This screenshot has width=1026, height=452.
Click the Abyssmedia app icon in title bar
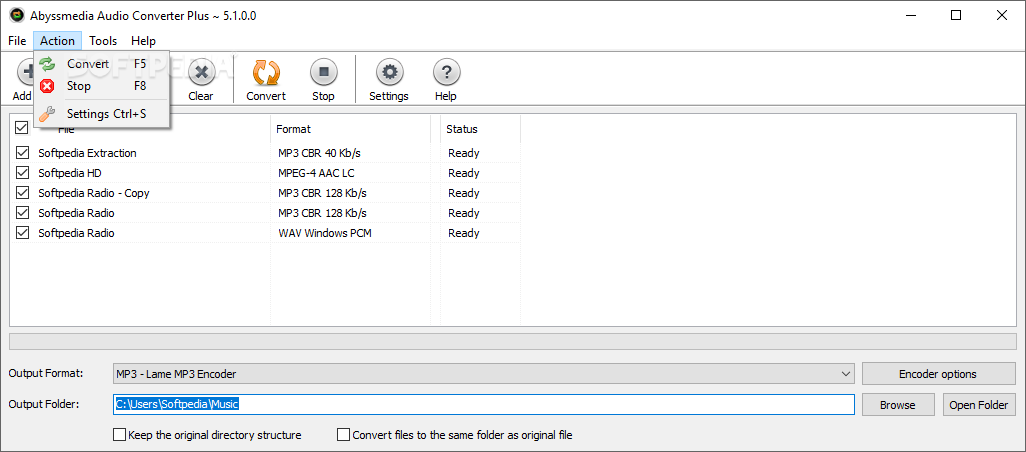16,15
